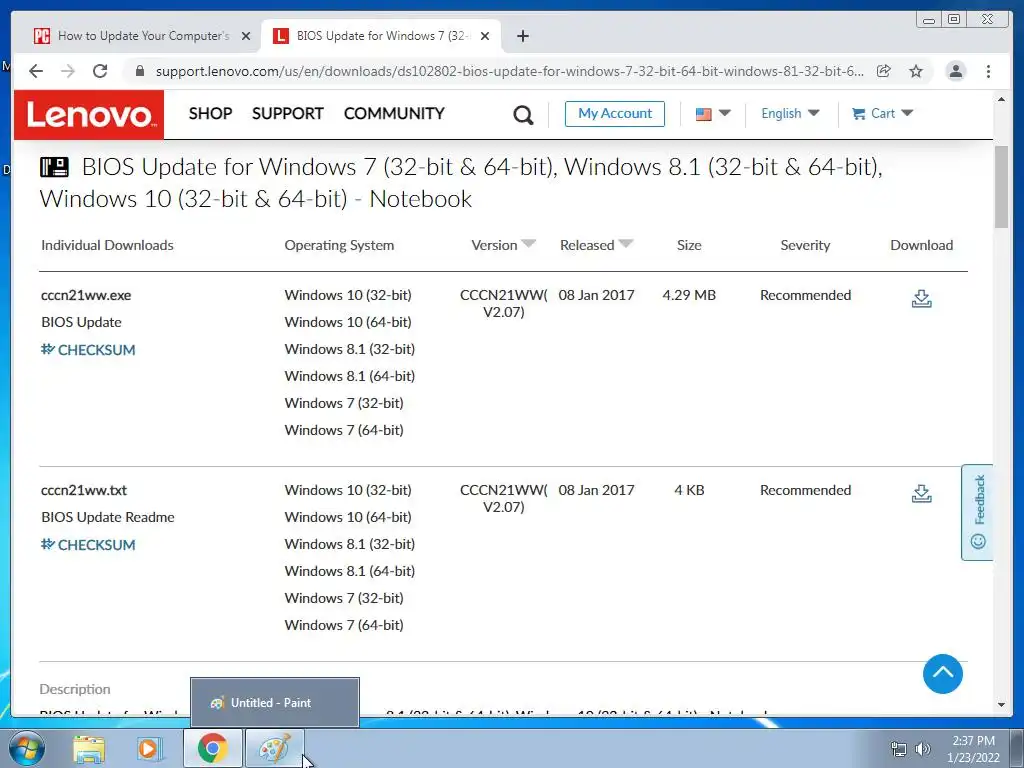This screenshot has height=768, width=1024.
Task: Expand the US flag country dropdown
Action: click(x=712, y=114)
